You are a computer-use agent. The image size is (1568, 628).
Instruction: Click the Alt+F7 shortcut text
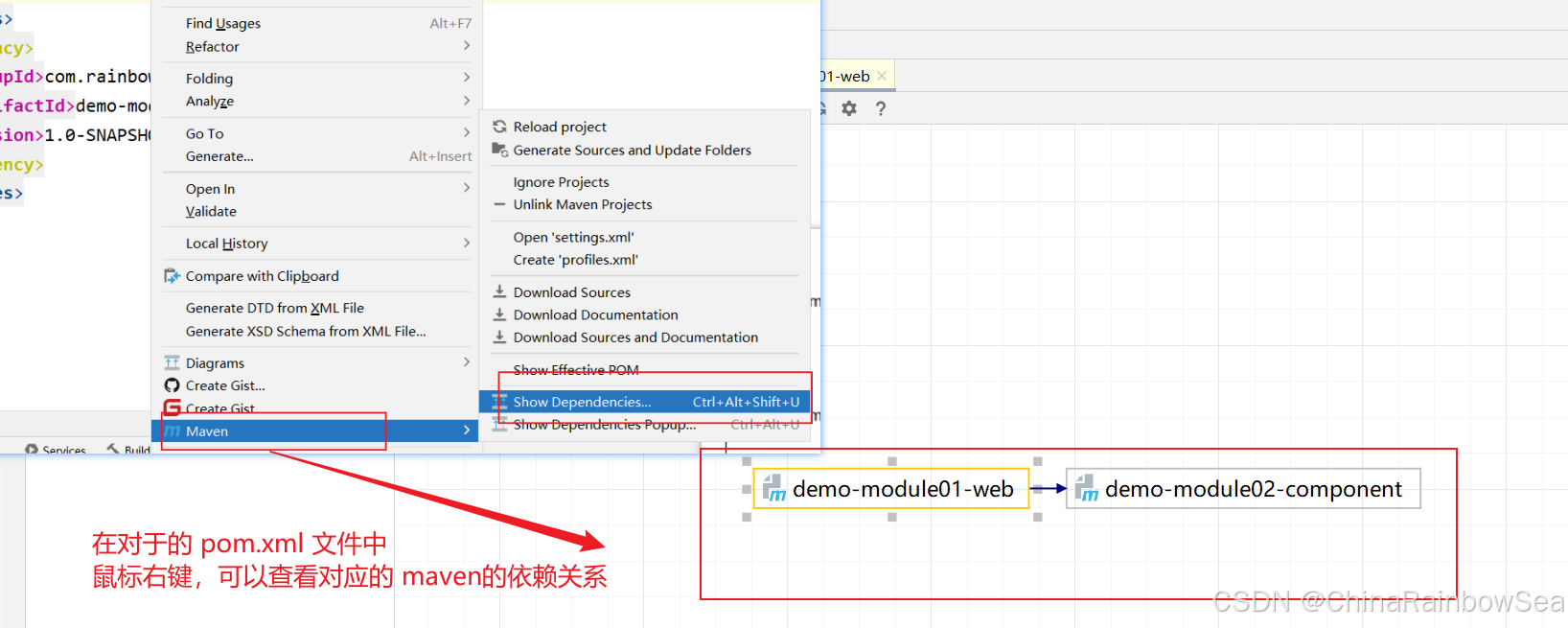[x=450, y=23]
